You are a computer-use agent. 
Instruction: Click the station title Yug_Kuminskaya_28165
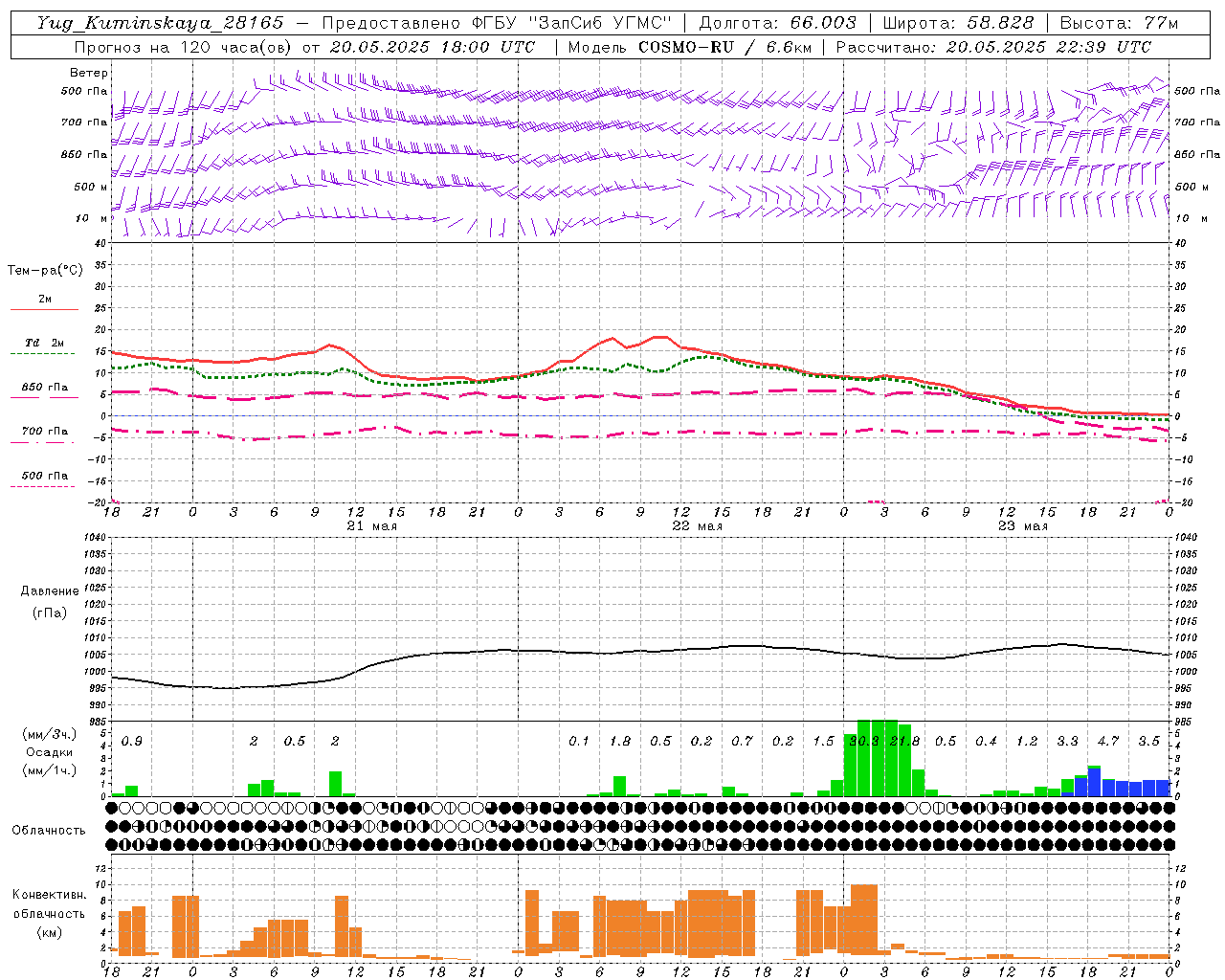click(161, 23)
